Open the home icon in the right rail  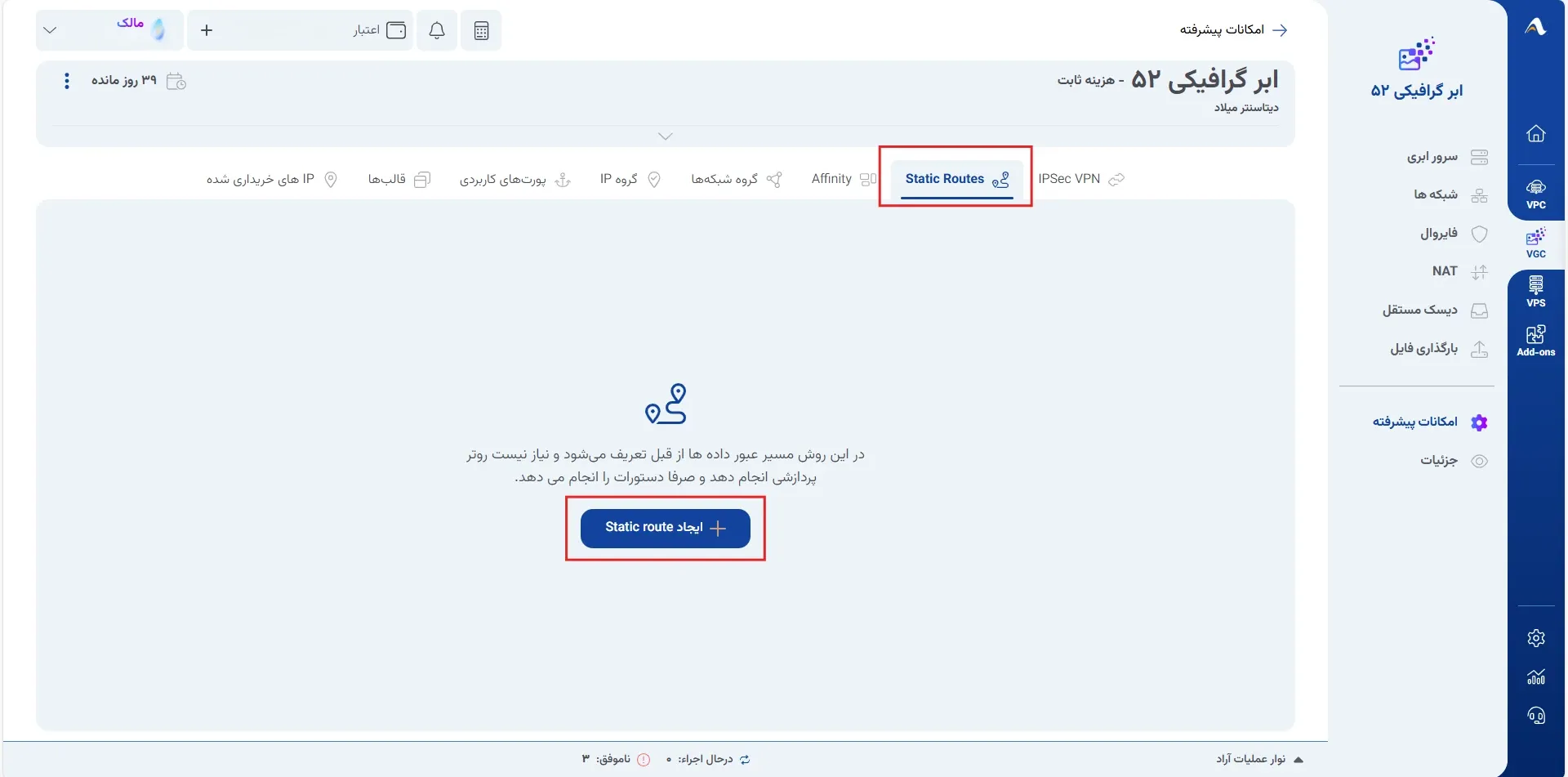(1535, 133)
